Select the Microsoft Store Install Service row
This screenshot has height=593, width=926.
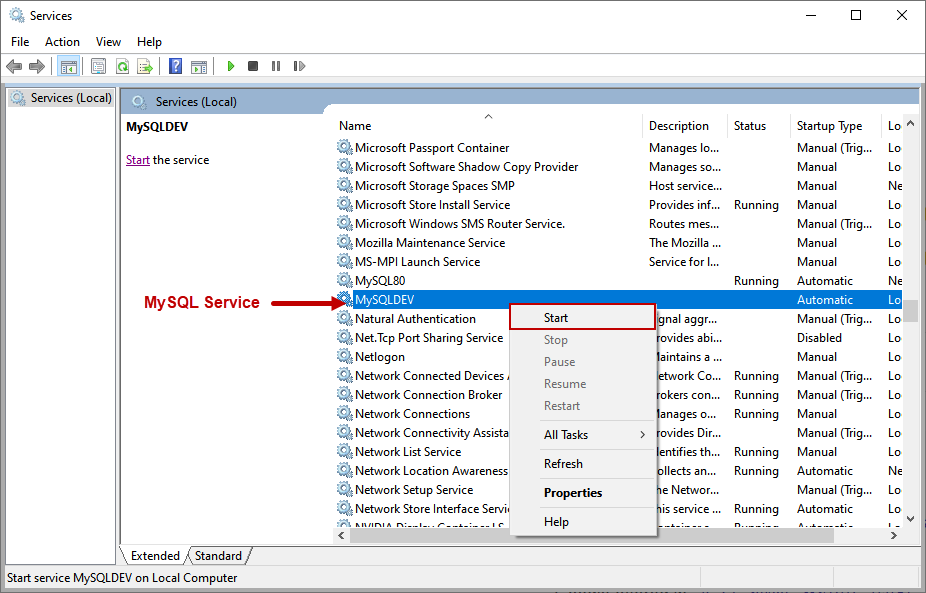coord(618,204)
